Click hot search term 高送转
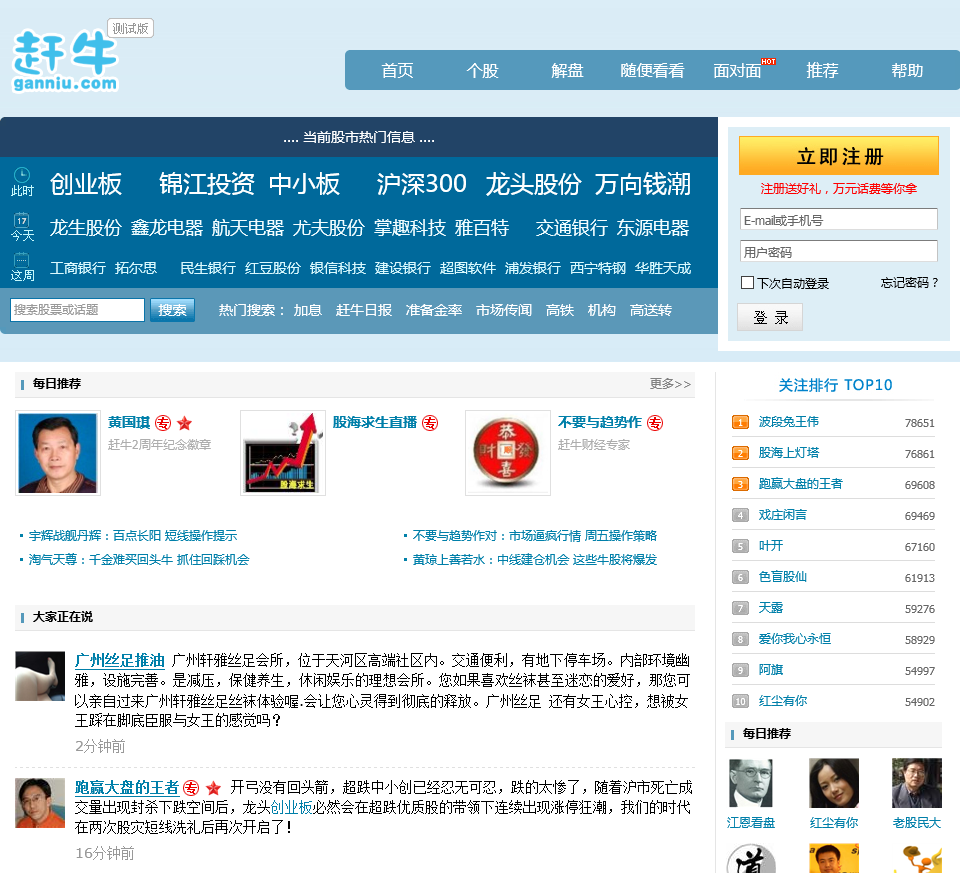This screenshot has width=960, height=873. tap(651, 310)
